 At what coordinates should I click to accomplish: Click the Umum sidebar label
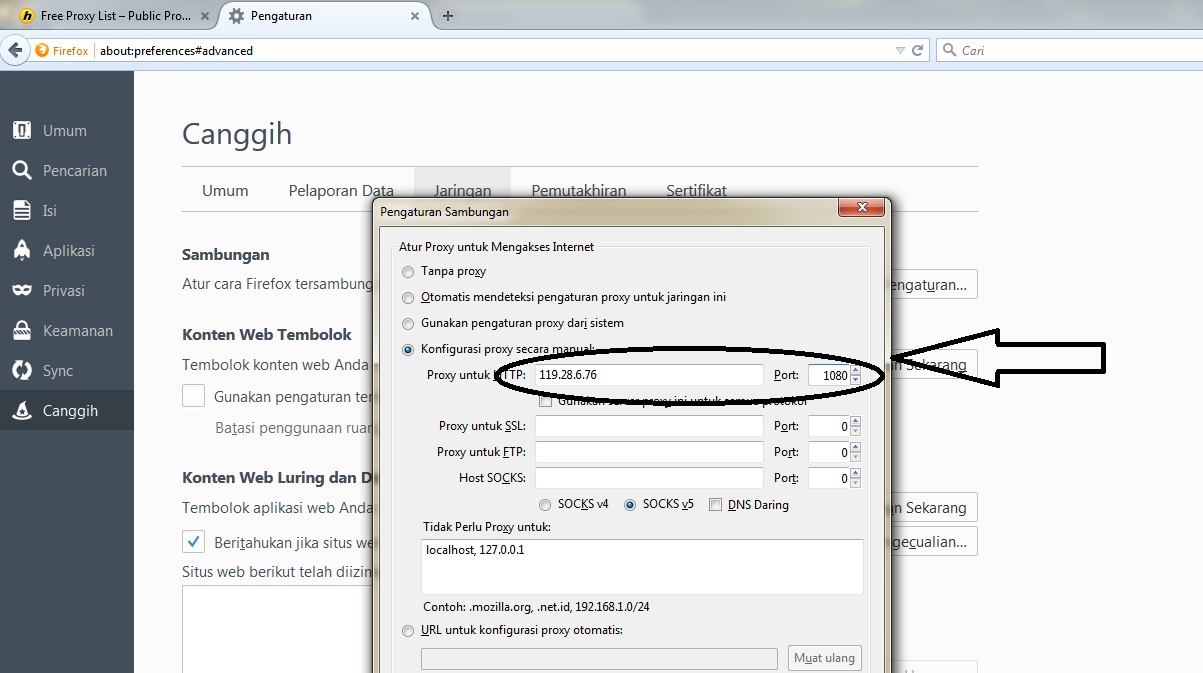click(x=65, y=130)
